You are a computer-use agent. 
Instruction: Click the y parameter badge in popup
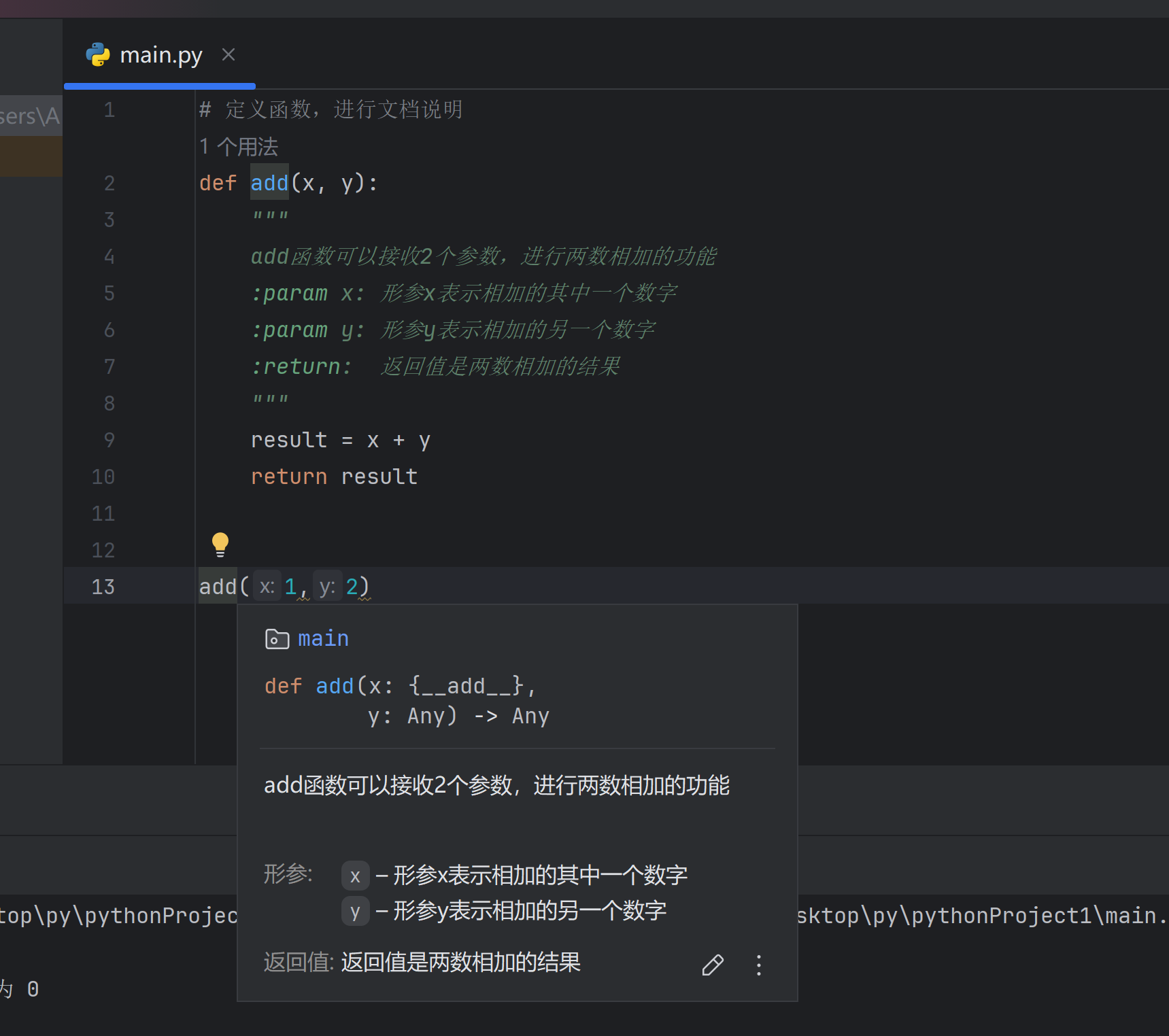(x=355, y=911)
